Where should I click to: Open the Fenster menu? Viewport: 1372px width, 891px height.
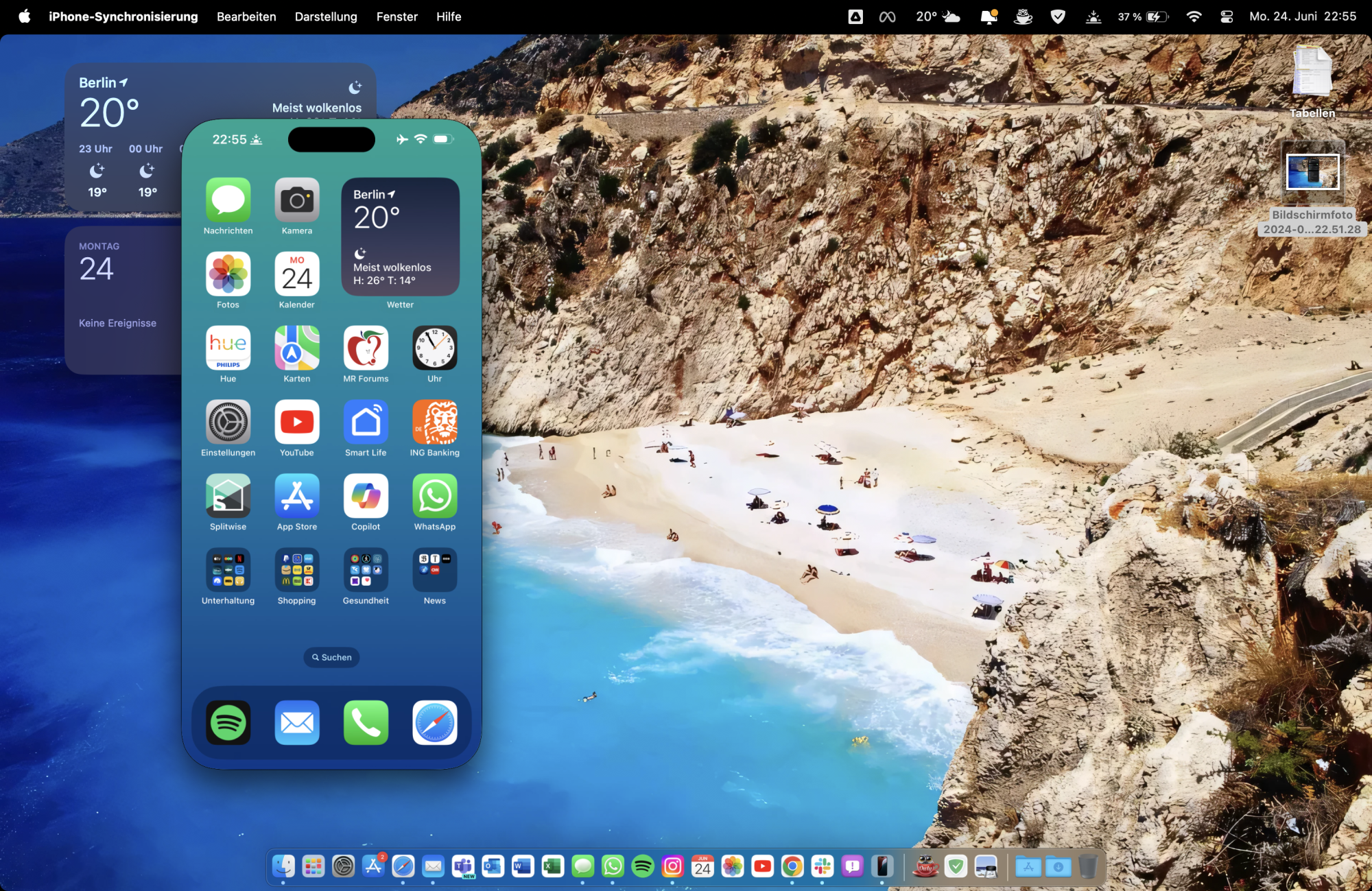[397, 16]
